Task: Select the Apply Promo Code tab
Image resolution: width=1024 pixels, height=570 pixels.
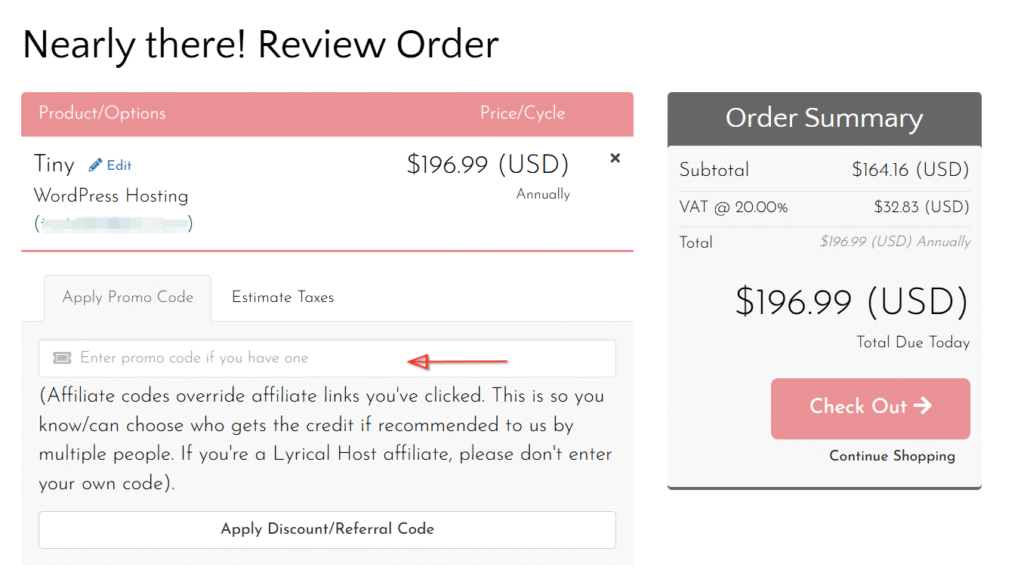Action: point(128,297)
